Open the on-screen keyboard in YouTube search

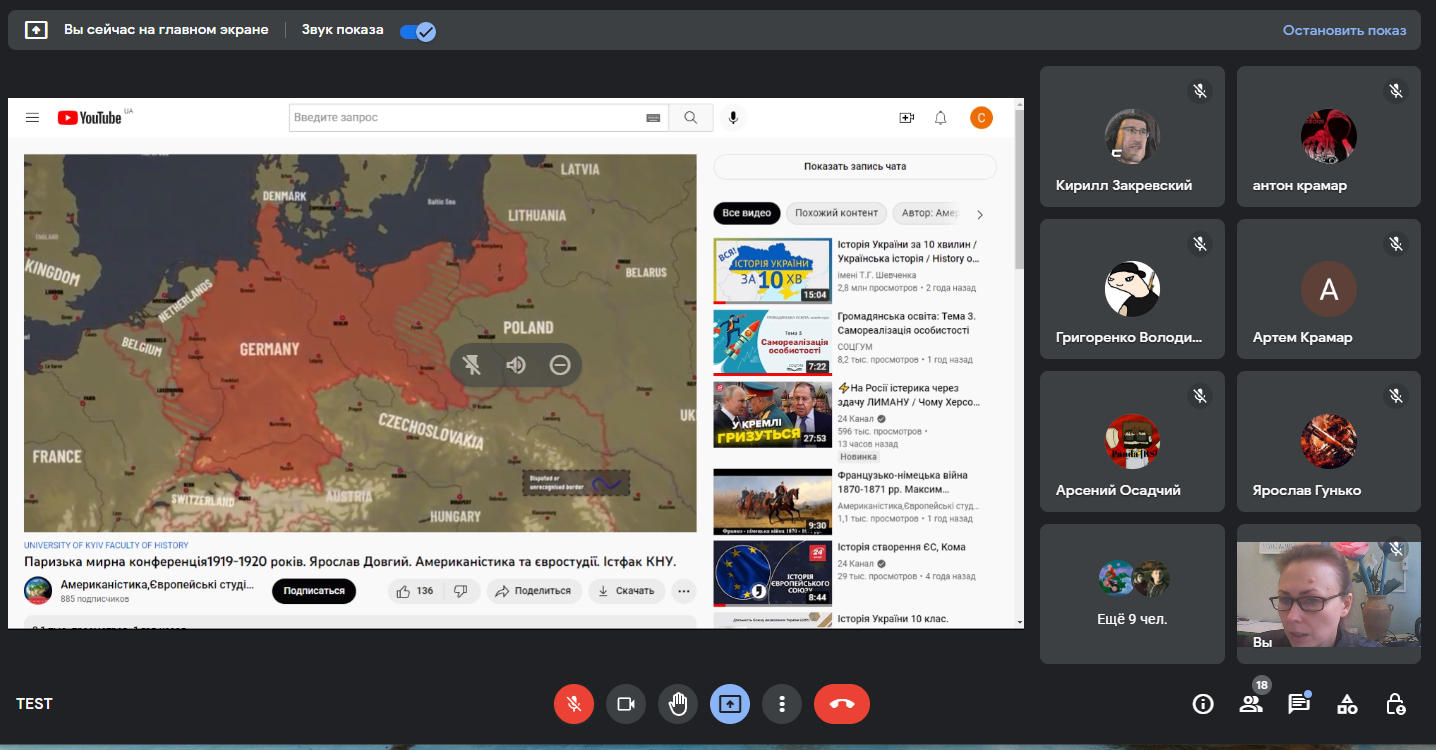pos(653,118)
